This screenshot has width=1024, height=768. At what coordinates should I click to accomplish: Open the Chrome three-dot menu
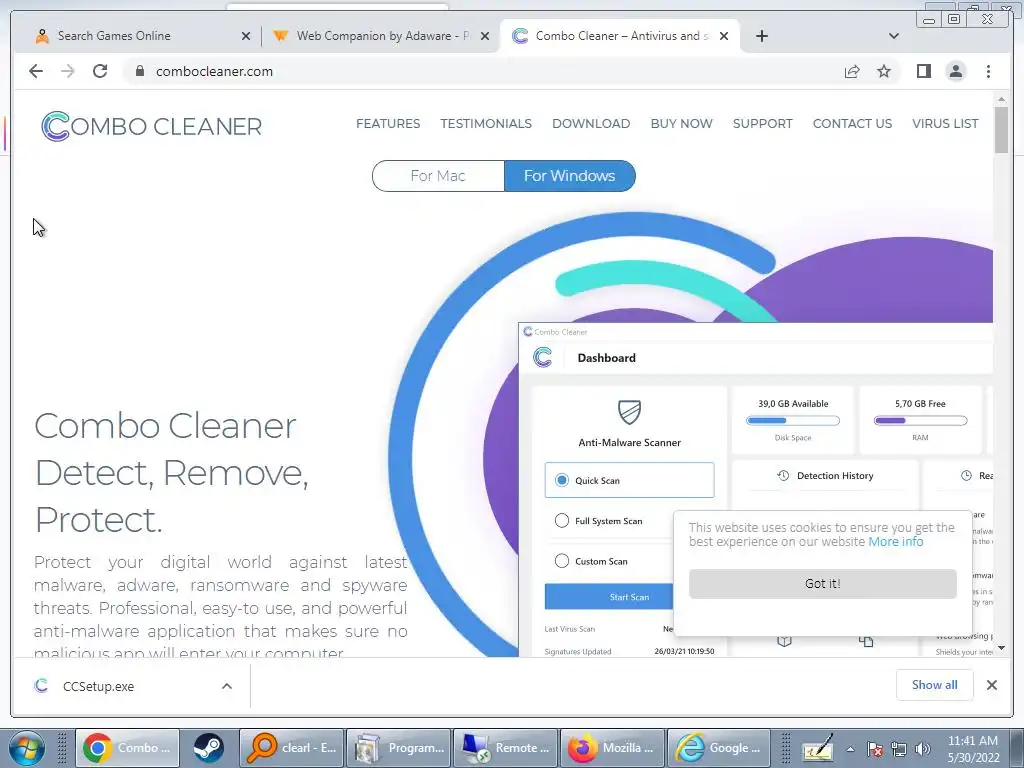pos(988,71)
